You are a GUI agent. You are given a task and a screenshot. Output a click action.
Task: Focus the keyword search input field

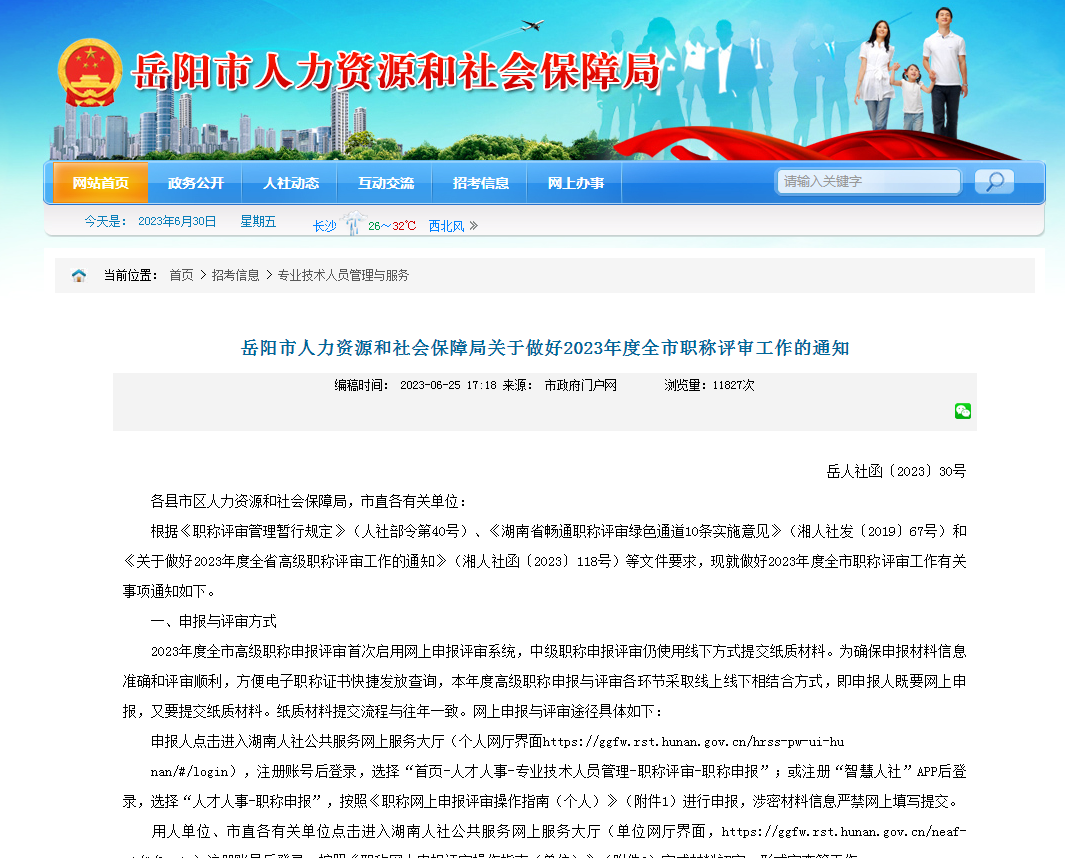tap(868, 182)
